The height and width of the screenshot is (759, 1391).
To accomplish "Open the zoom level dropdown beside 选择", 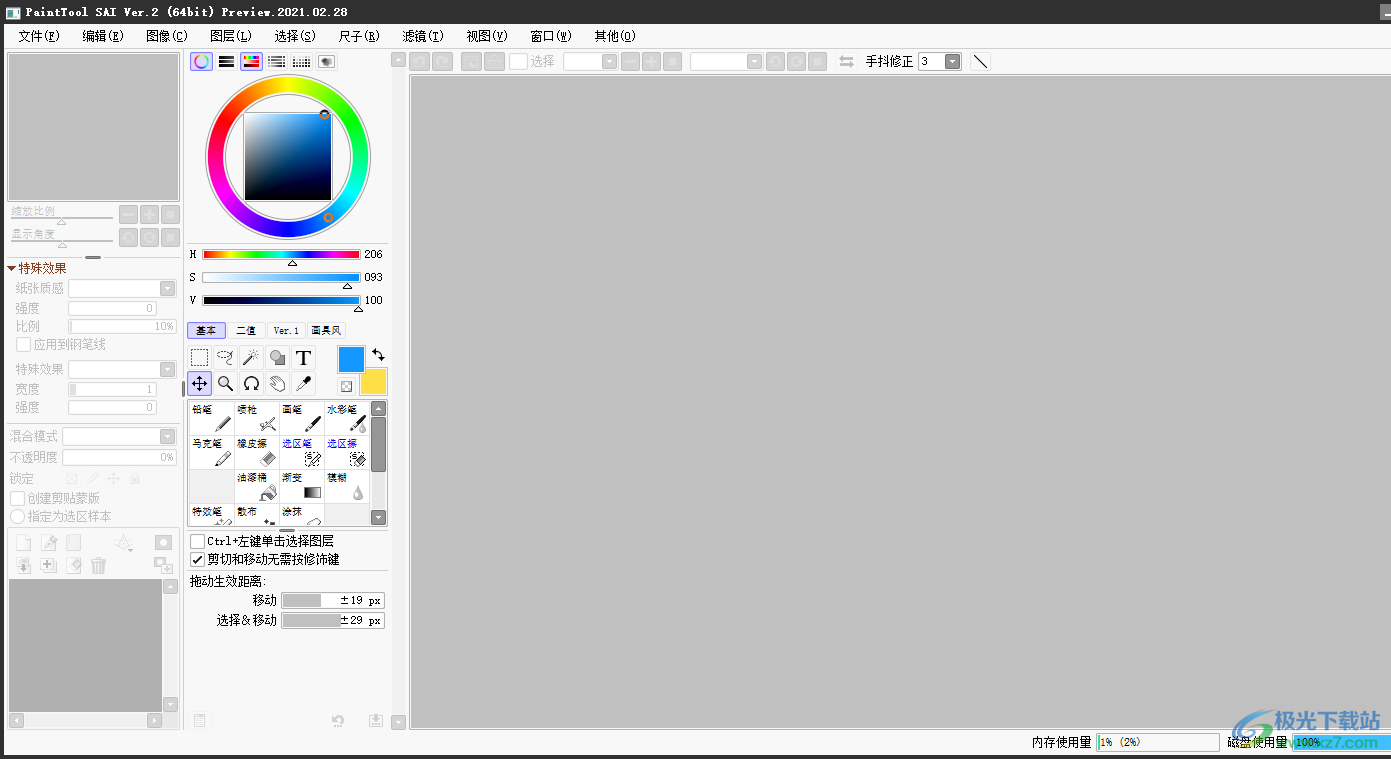I will 610,61.
